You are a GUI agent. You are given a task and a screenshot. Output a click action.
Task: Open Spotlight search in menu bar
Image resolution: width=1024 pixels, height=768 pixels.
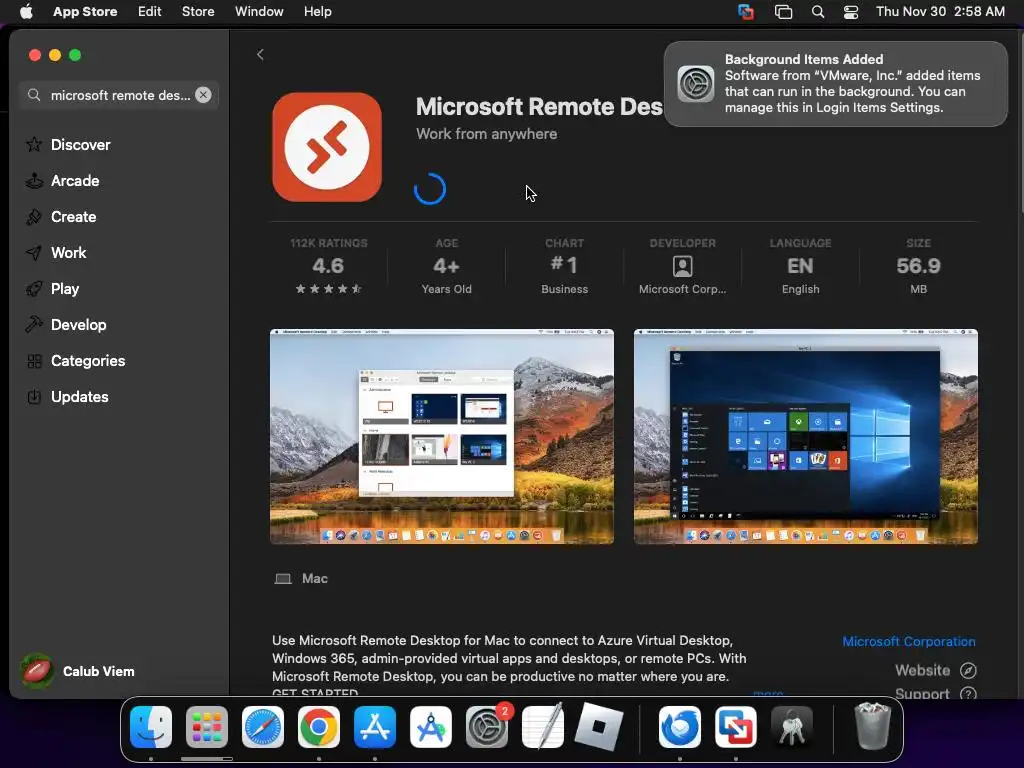[x=818, y=12]
